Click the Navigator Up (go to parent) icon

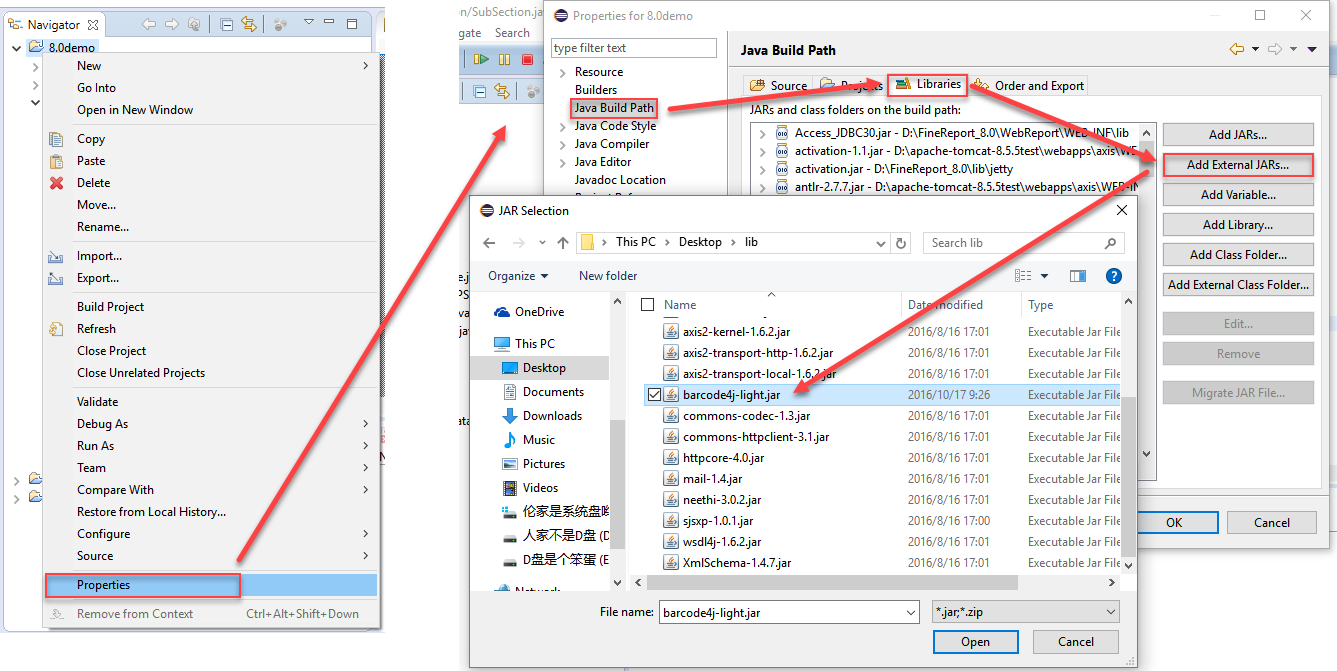(x=193, y=24)
